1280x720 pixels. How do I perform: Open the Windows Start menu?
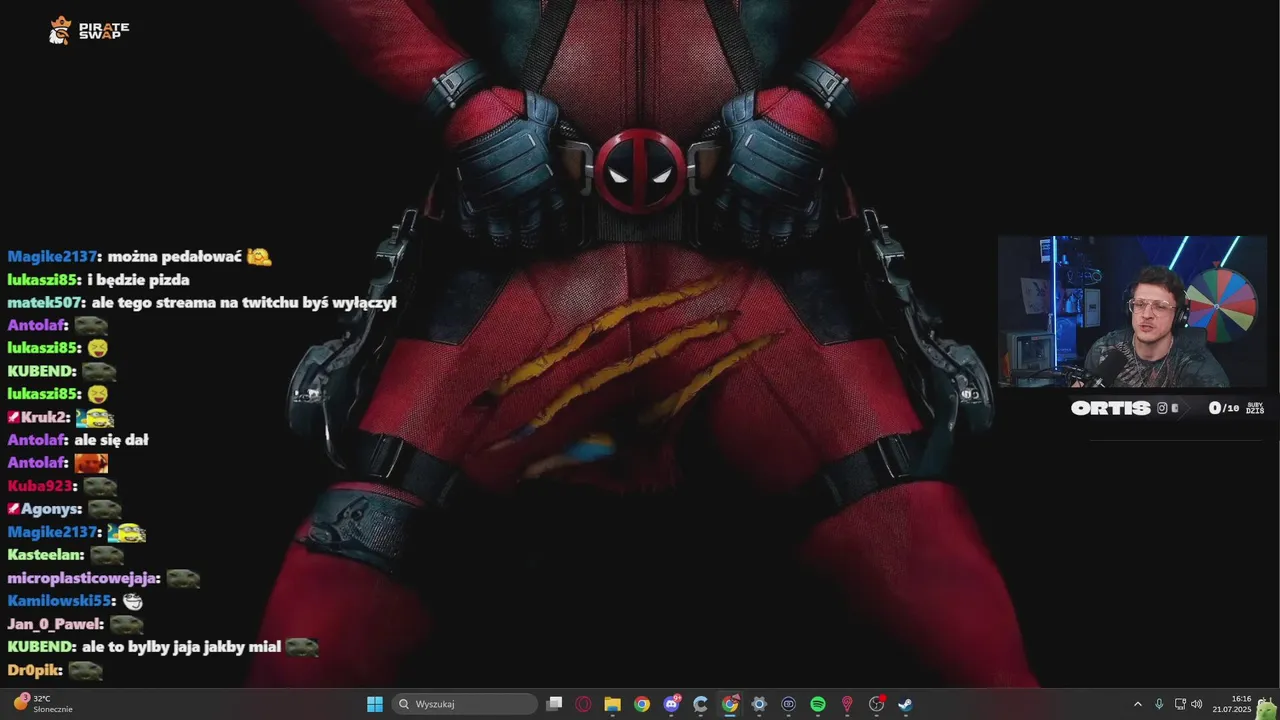tap(375, 704)
